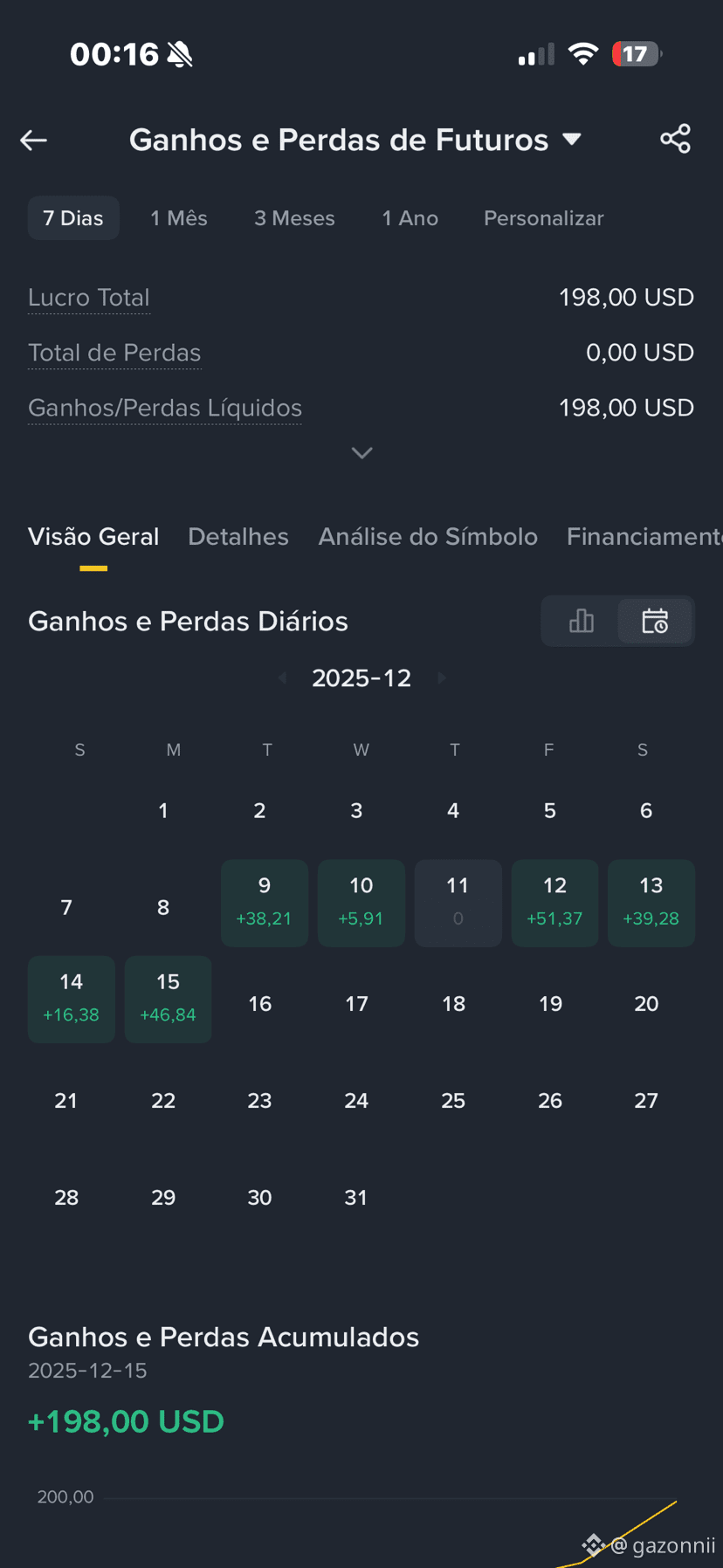Select December 15 calendar cell
This screenshot has width=723, height=1568.
[168, 999]
